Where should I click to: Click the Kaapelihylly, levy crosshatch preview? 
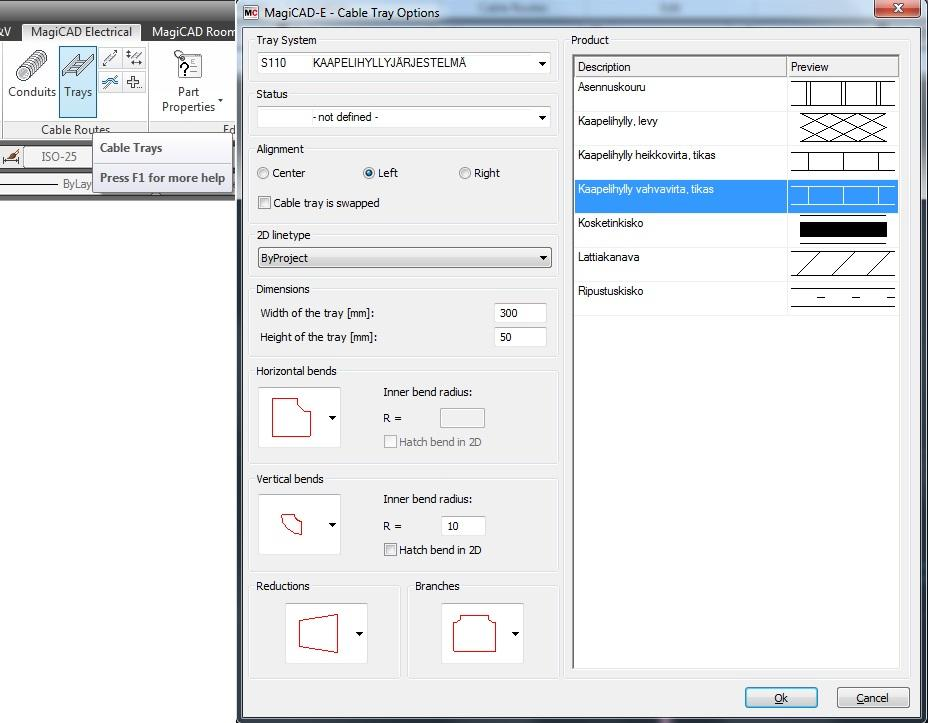[842, 128]
